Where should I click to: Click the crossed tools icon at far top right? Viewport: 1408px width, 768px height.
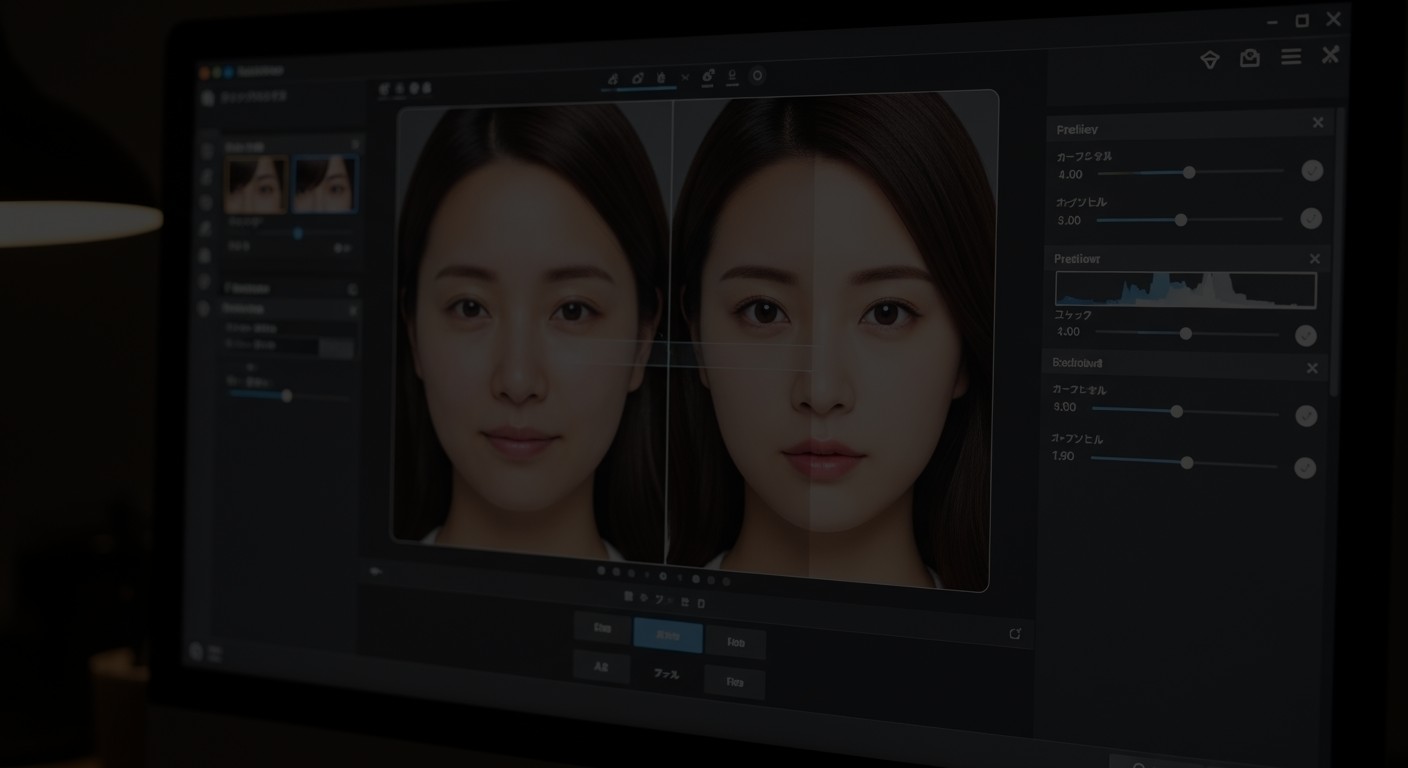(x=1330, y=55)
